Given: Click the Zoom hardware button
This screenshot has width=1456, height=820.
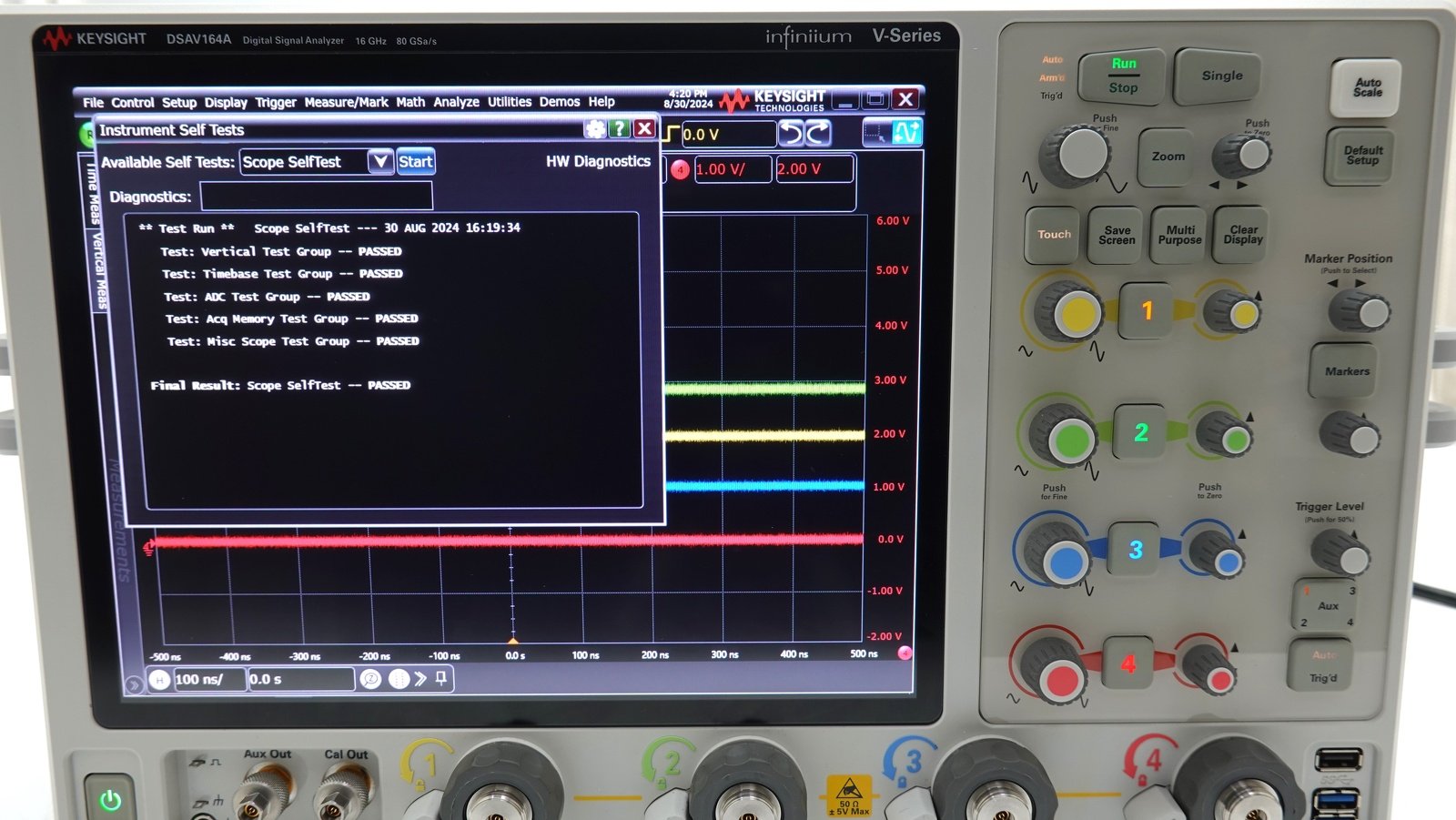Looking at the screenshot, I should click(1168, 157).
